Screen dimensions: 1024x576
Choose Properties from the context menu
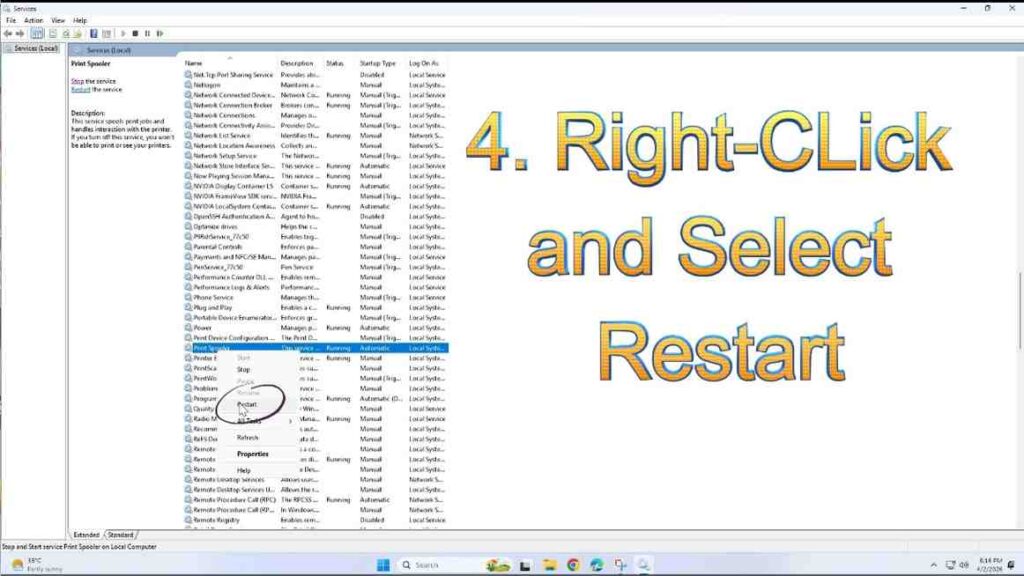(x=252, y=454)
